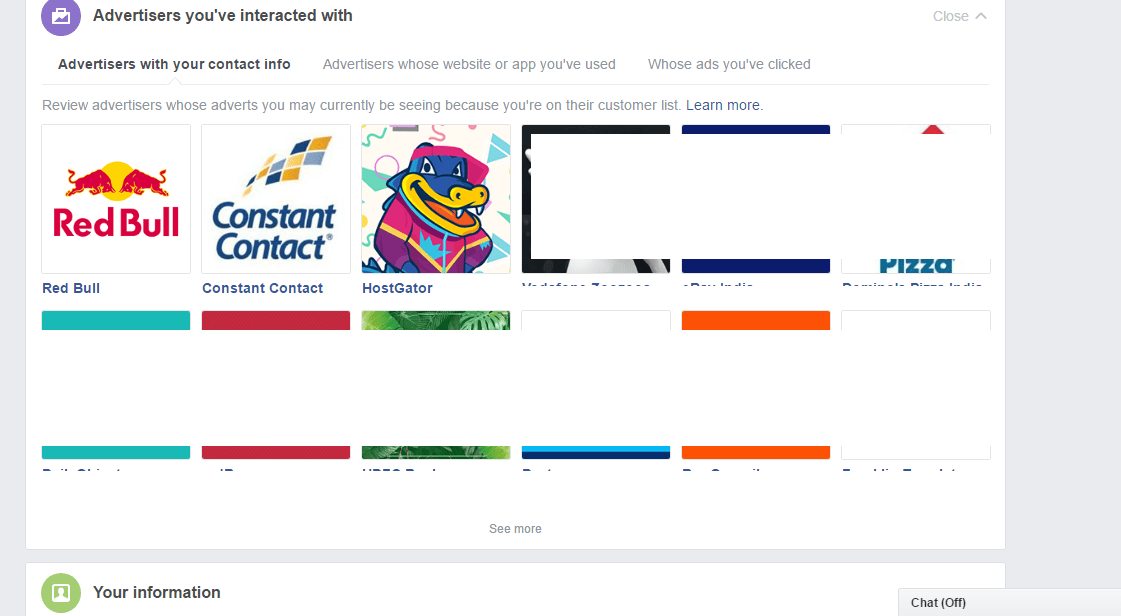The image size is (1121, 616).
Task: Open the Constant Contact logo tile
Action: [x=276, y=199]
